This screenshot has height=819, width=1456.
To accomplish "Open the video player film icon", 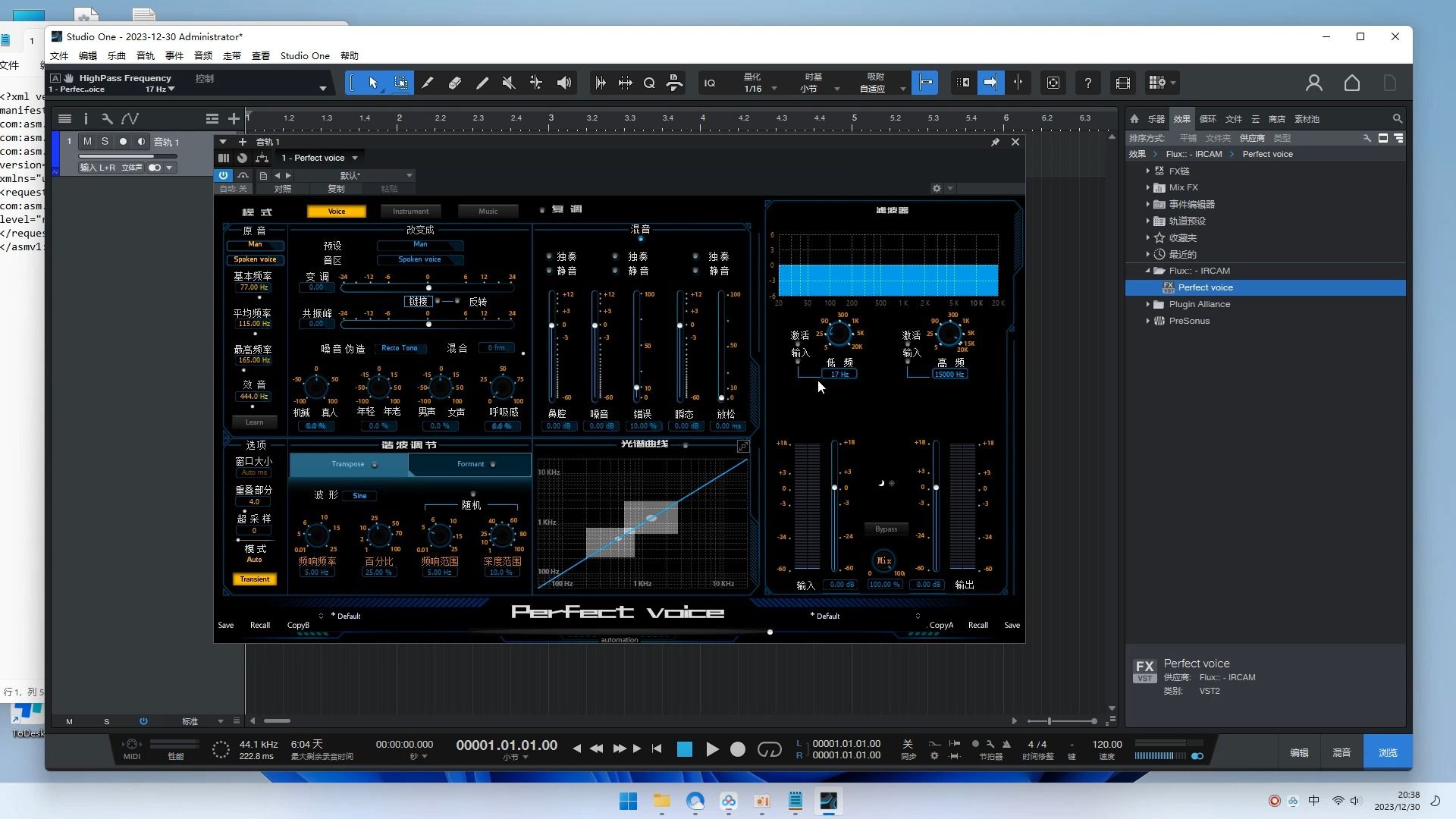I will [x=1123, y=83].
